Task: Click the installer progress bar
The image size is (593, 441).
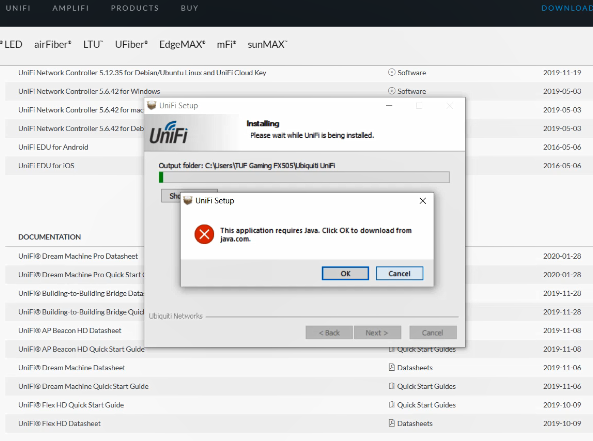Action: pyautogui.click(x=304, y=177)
